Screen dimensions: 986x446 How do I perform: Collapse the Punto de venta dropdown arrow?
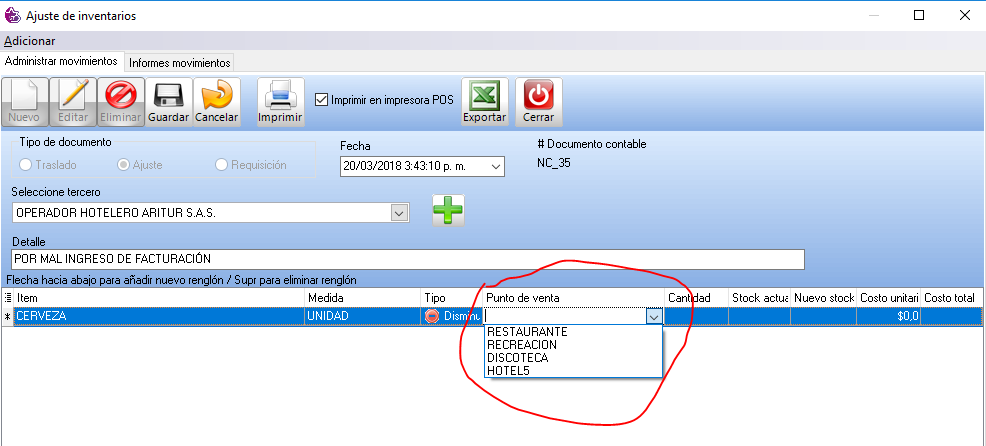pos(654,316)
